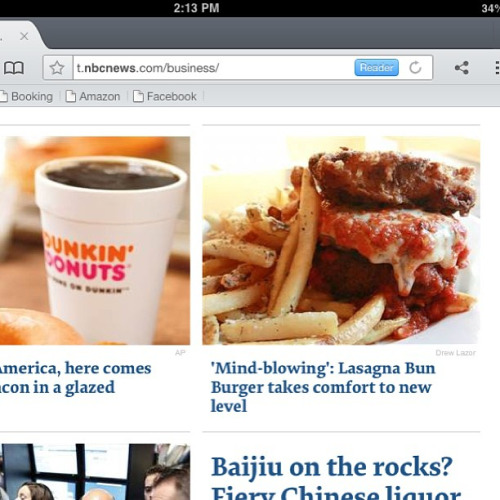
Task: Open the browser overflow menu dots
Action: pyautogui.click(x=497, y=68)
